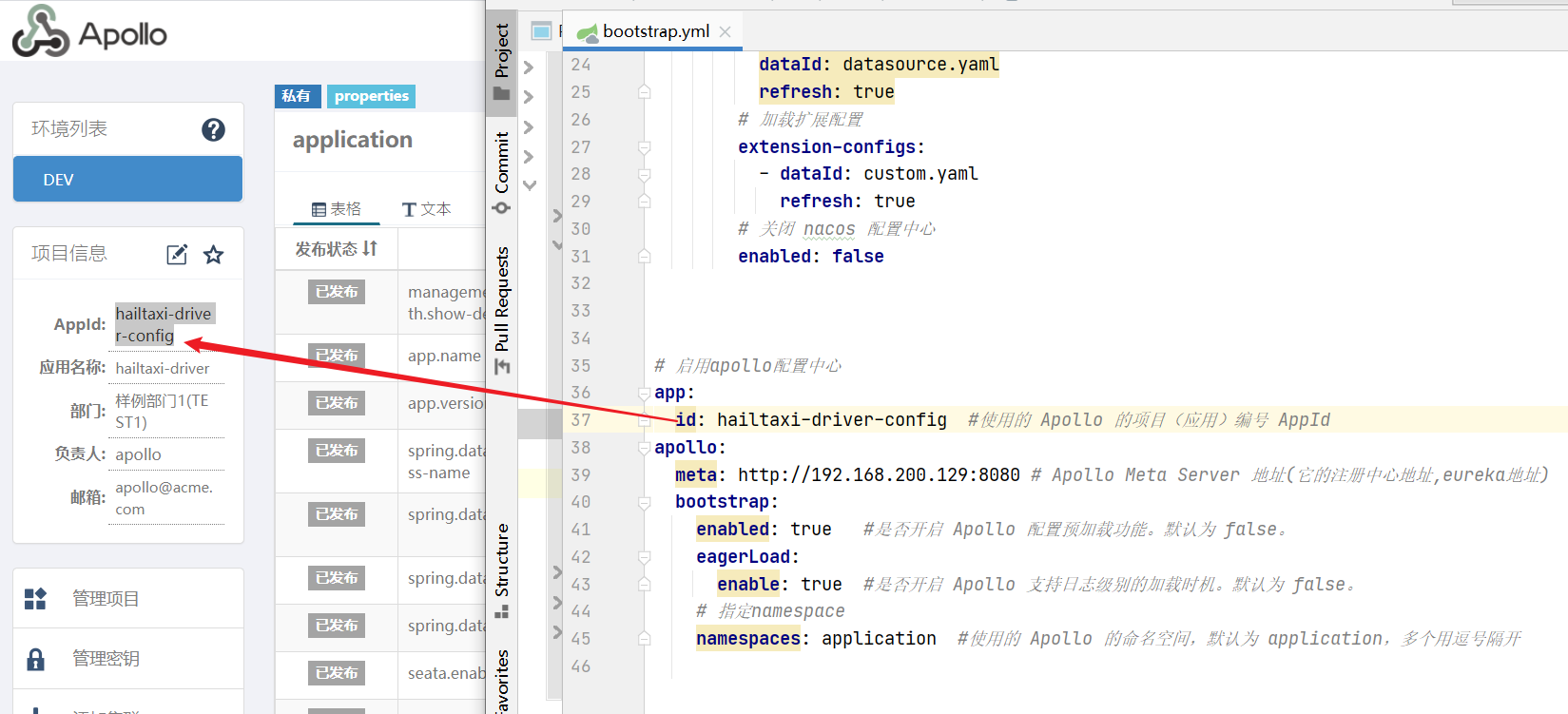Click the email apollo@acme.com
This screenshot has height=714, width=1568.
(x=164, y=498)
